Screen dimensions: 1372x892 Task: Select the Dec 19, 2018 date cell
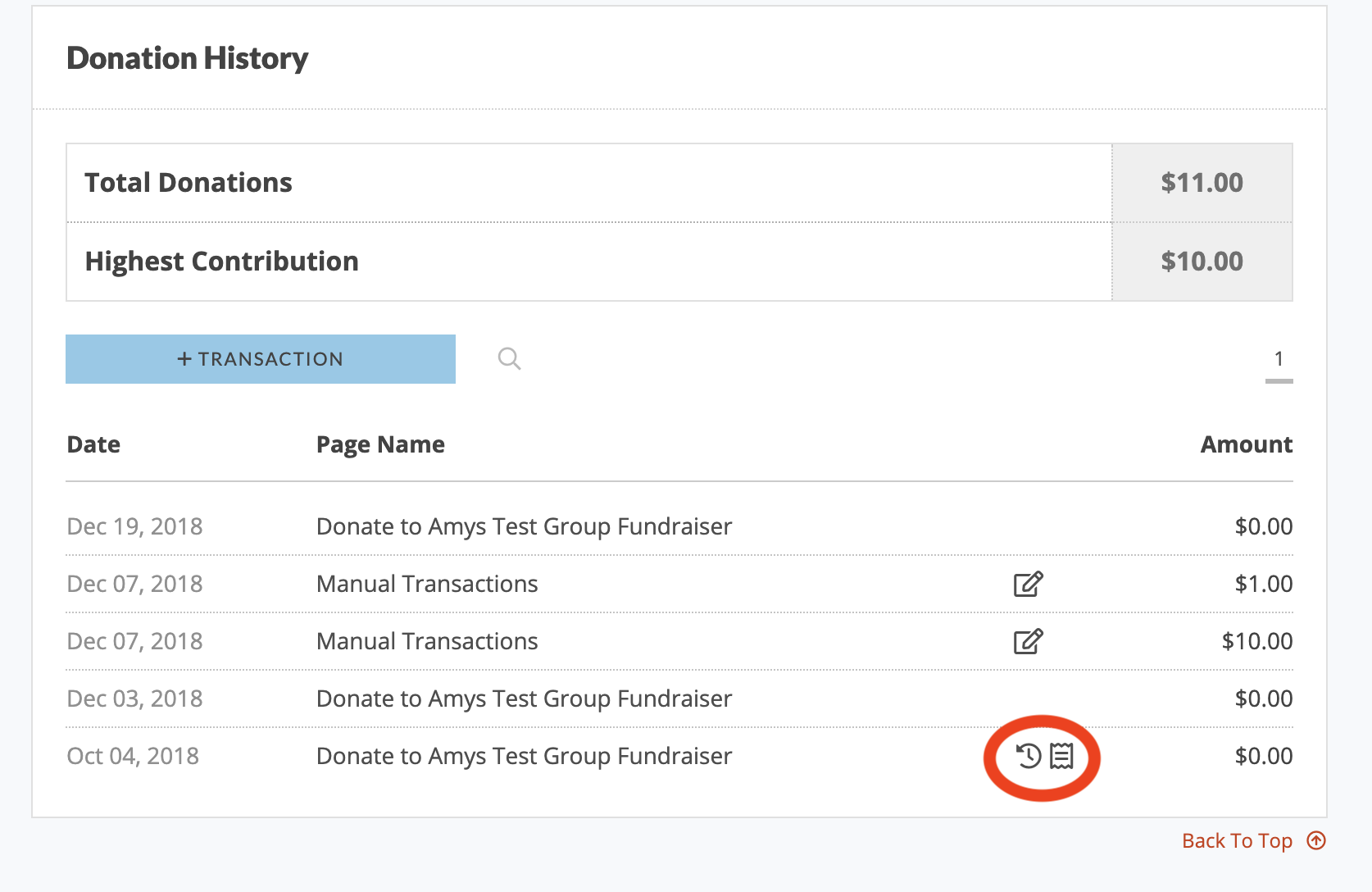pos(134,526)
